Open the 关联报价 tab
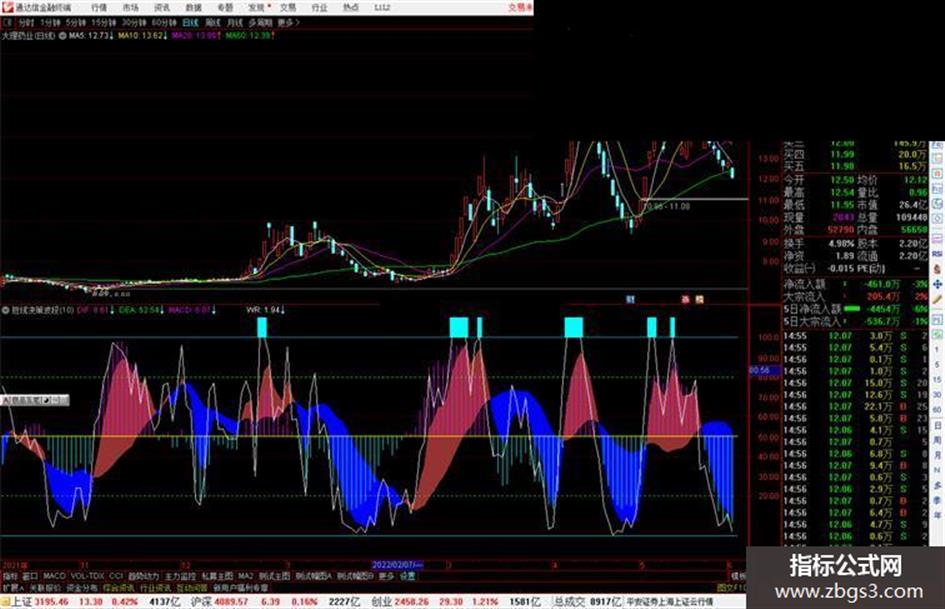The image size is (945, 609). pos(45,587)
